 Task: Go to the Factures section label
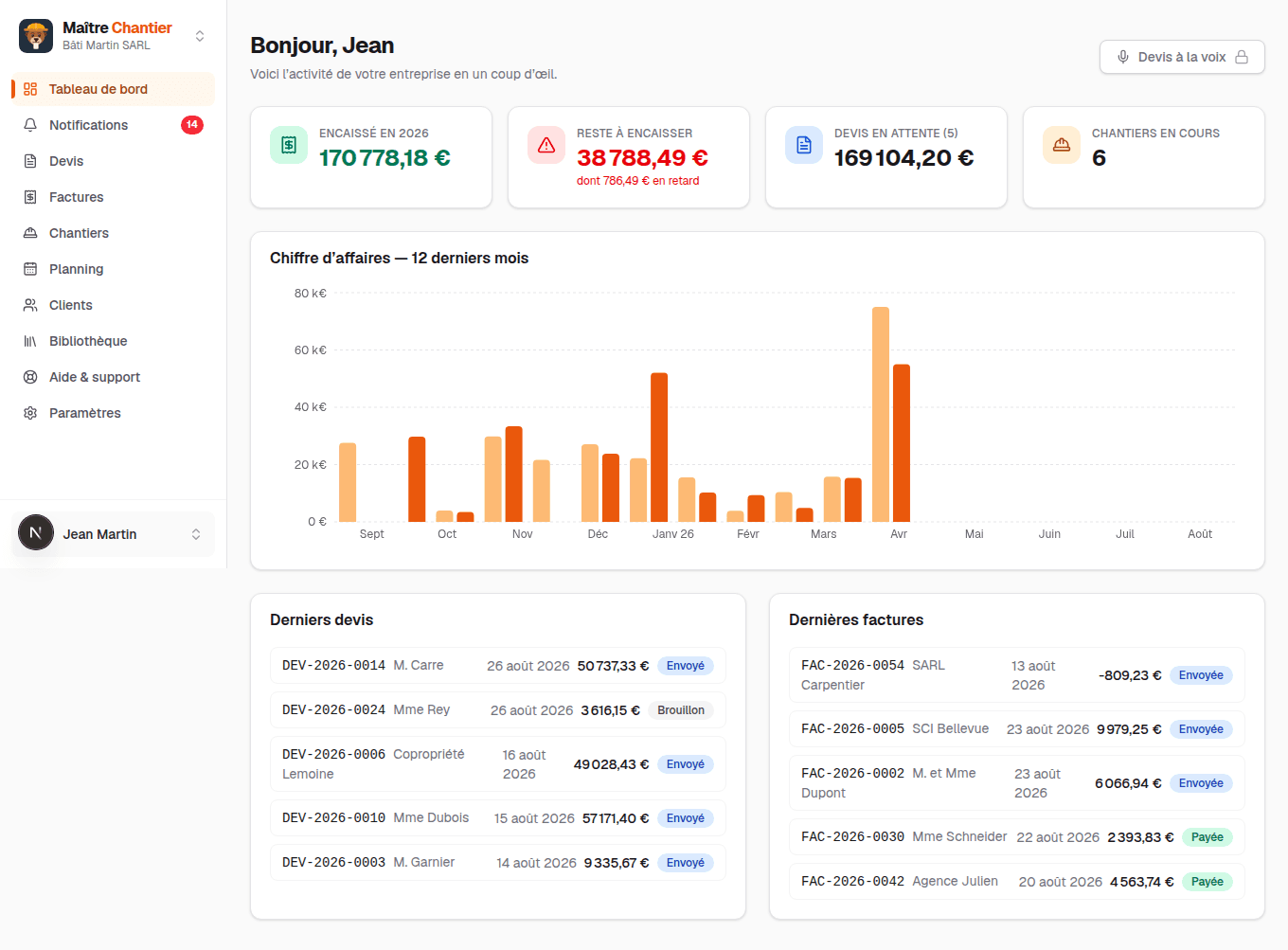point(77,197)
